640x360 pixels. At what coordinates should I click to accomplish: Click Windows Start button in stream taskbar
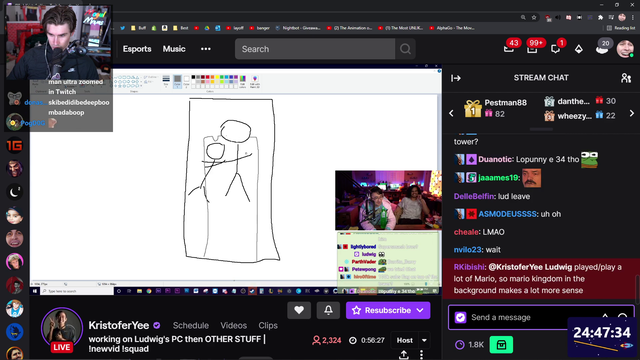click(x=35, y=291)
